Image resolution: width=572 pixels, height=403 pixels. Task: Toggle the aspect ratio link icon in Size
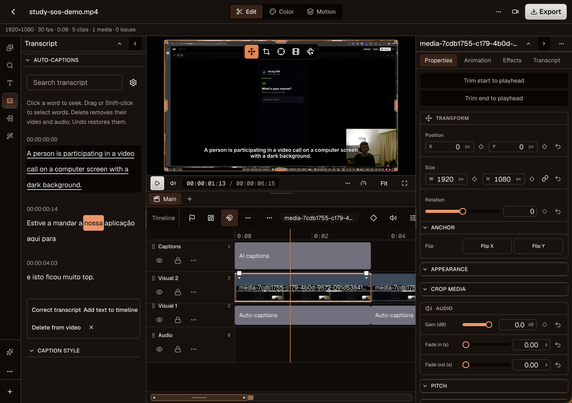545,179
